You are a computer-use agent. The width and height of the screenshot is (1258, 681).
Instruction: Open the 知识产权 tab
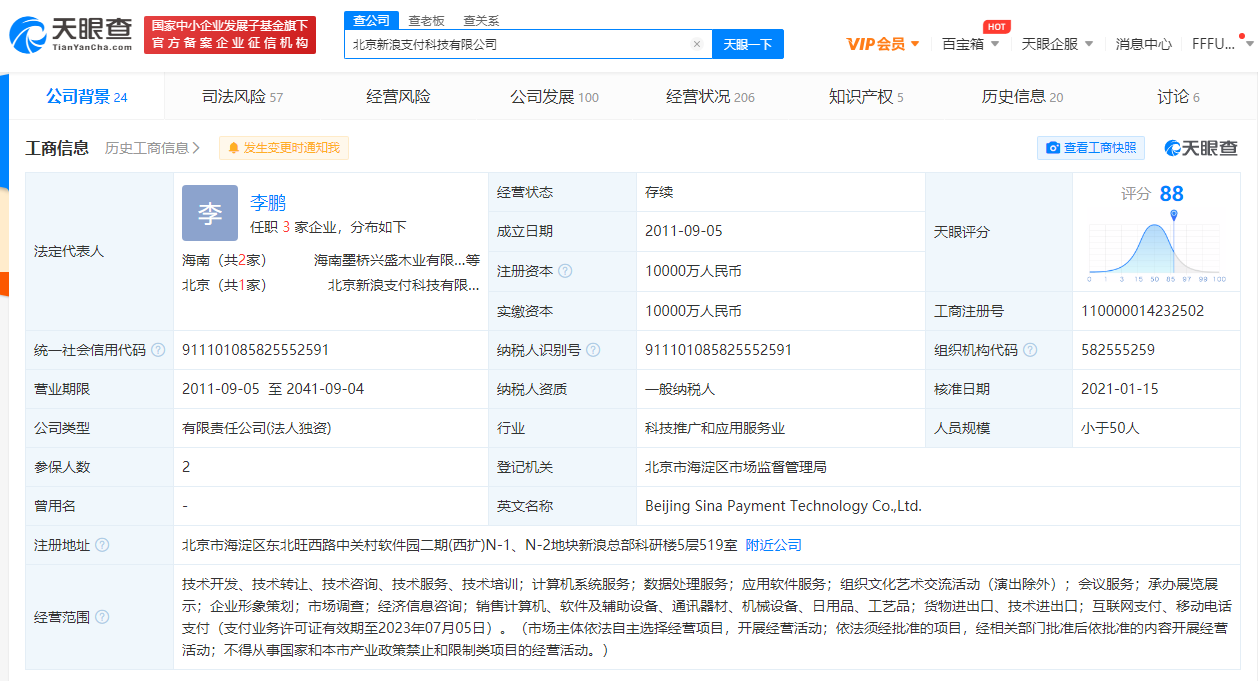tap(866, 97)
